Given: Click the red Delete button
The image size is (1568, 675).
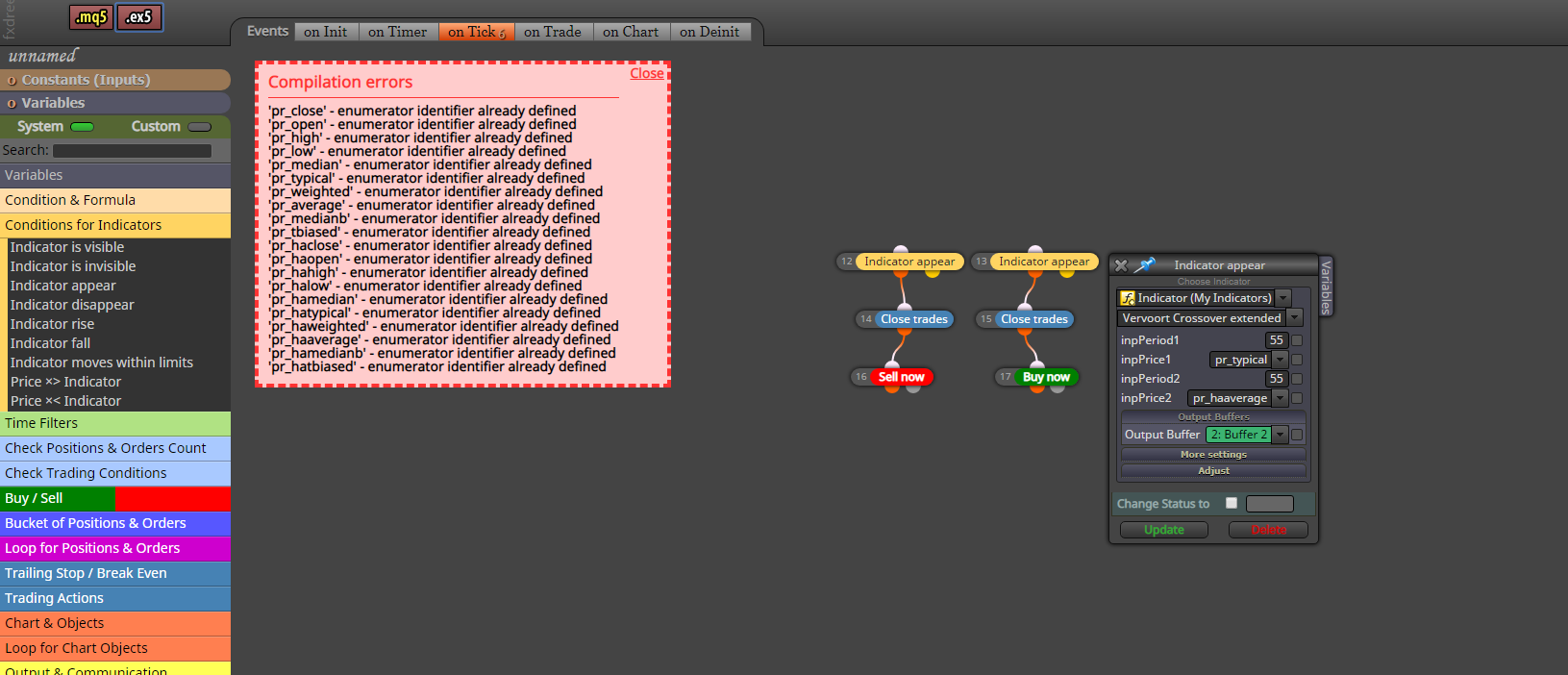Looking at the screenshot, I should click(x=1268, y=530).
